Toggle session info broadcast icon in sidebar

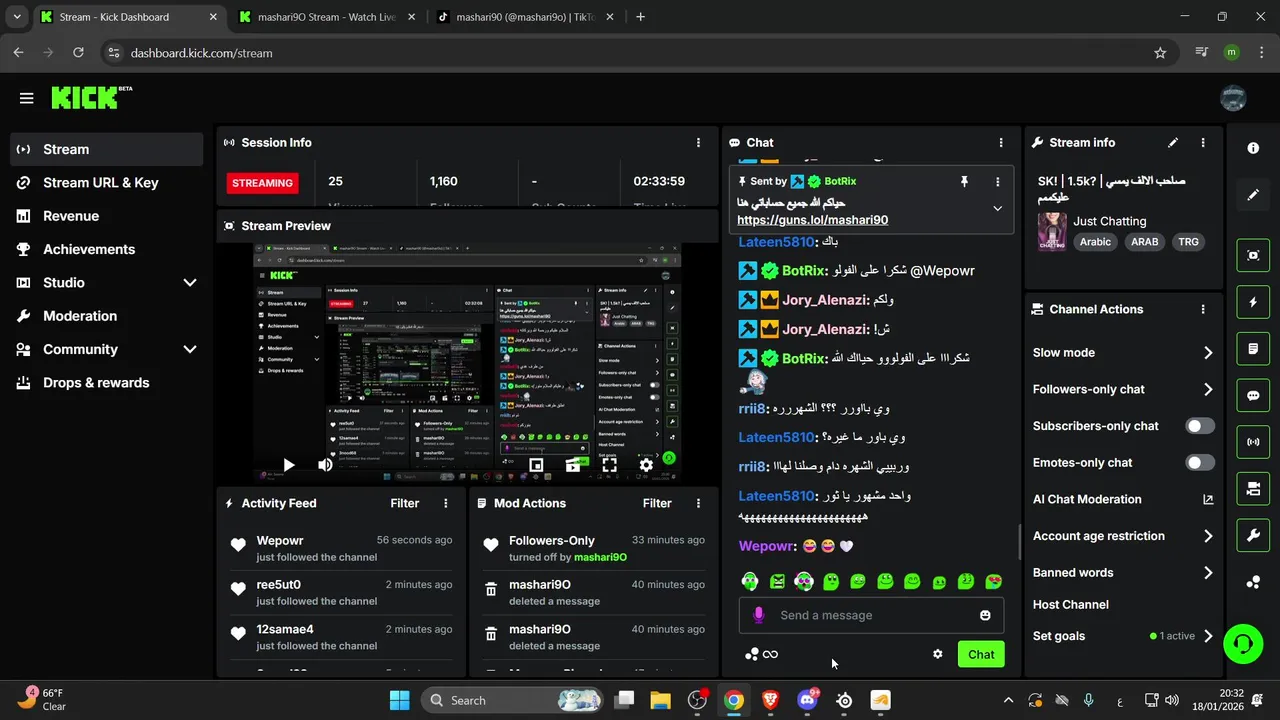point(1253,442)
